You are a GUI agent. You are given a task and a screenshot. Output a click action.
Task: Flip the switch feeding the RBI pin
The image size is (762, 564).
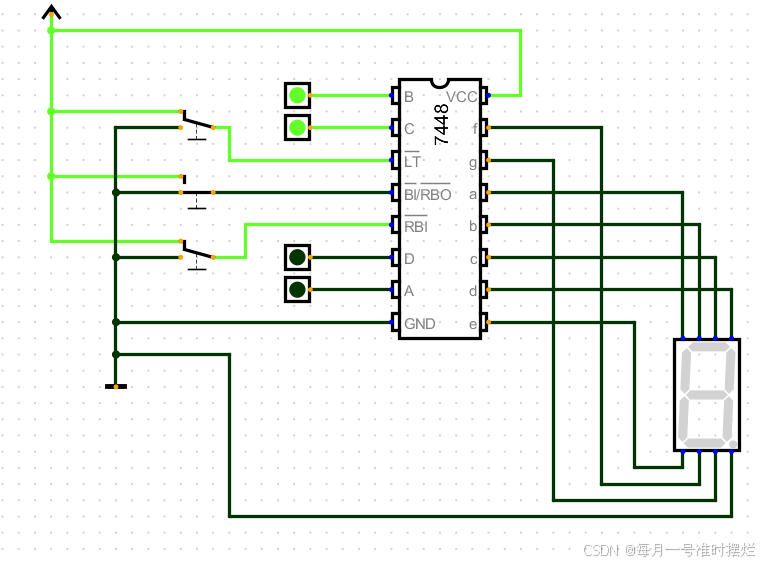pos(197,254)
